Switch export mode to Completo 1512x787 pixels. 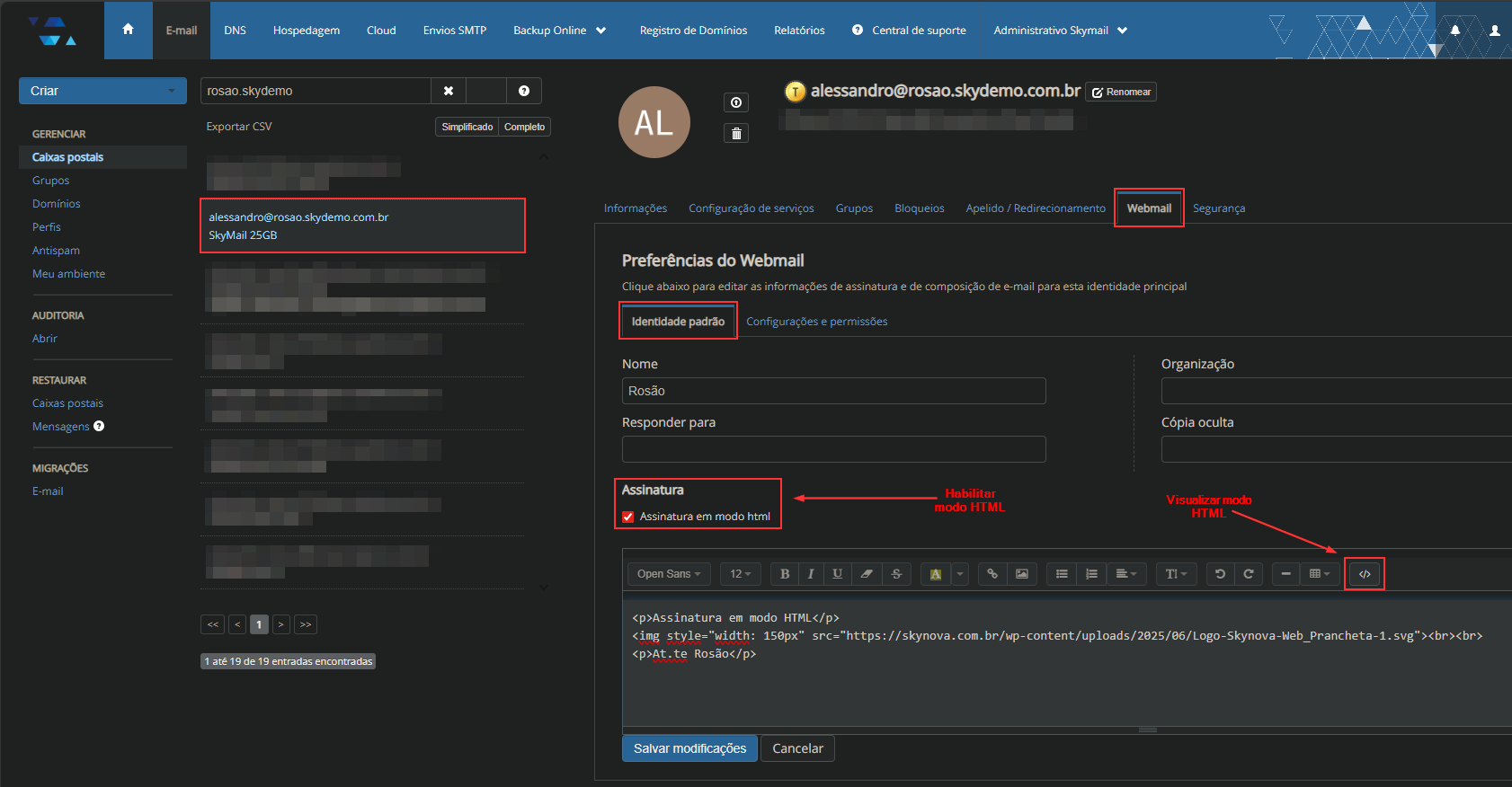(524, 127)
